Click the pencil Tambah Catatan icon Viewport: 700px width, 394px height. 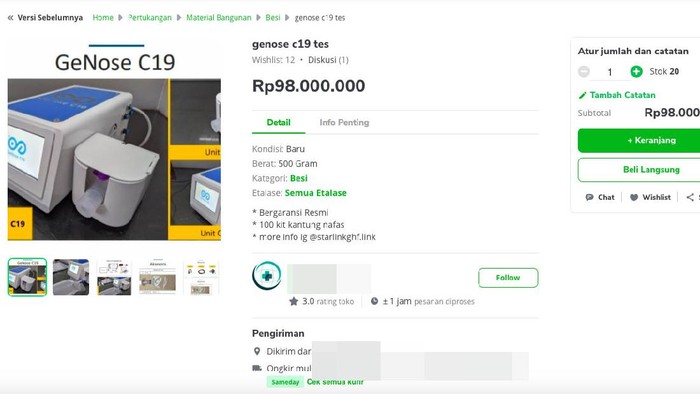582,95
